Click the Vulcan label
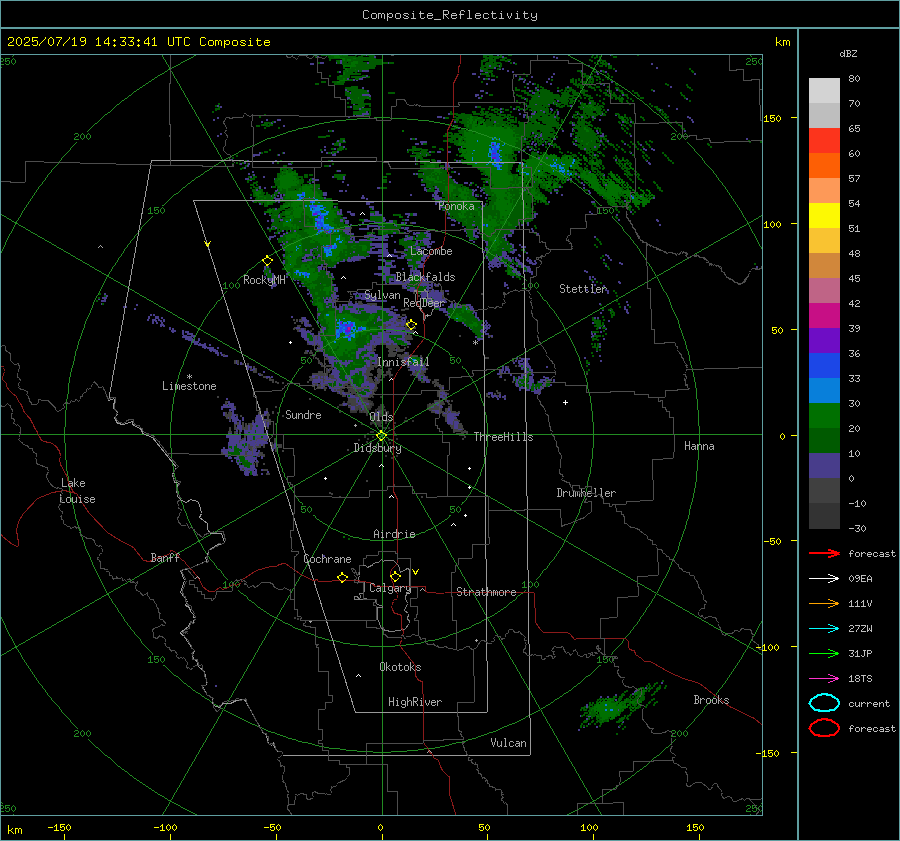The height and width of the screenshot is (841, 900). [508, 743]
